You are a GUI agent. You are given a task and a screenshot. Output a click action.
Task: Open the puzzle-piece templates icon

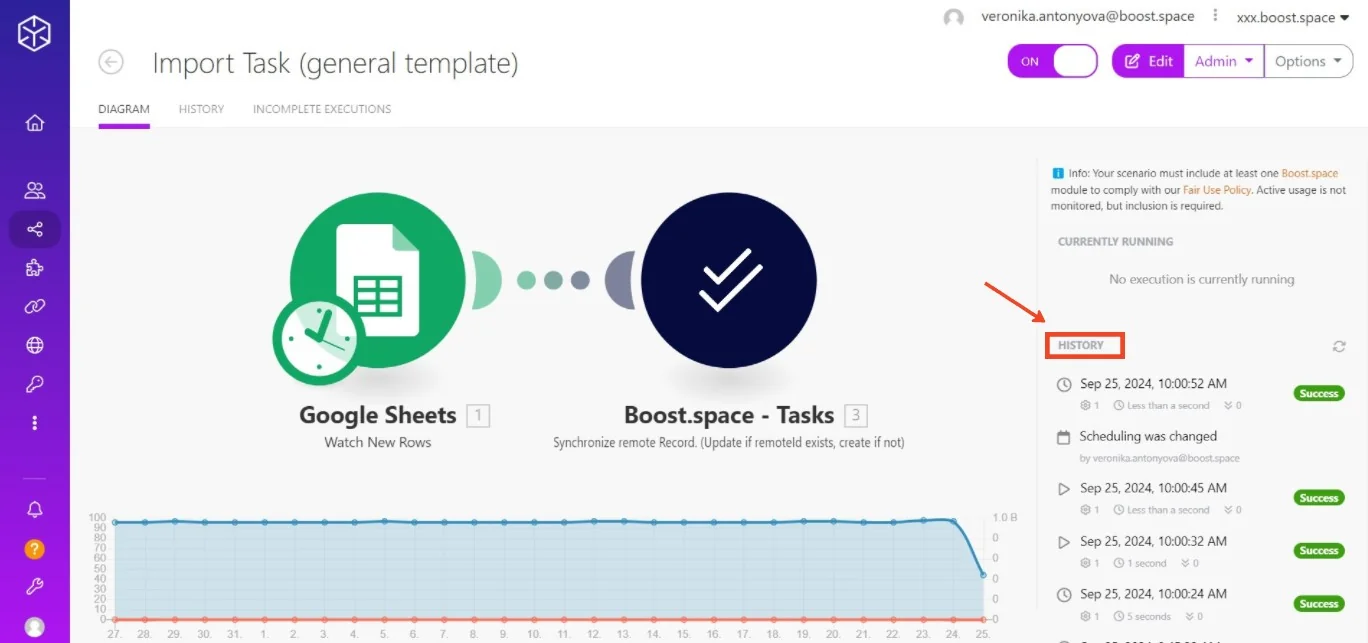tap(35, 268)
